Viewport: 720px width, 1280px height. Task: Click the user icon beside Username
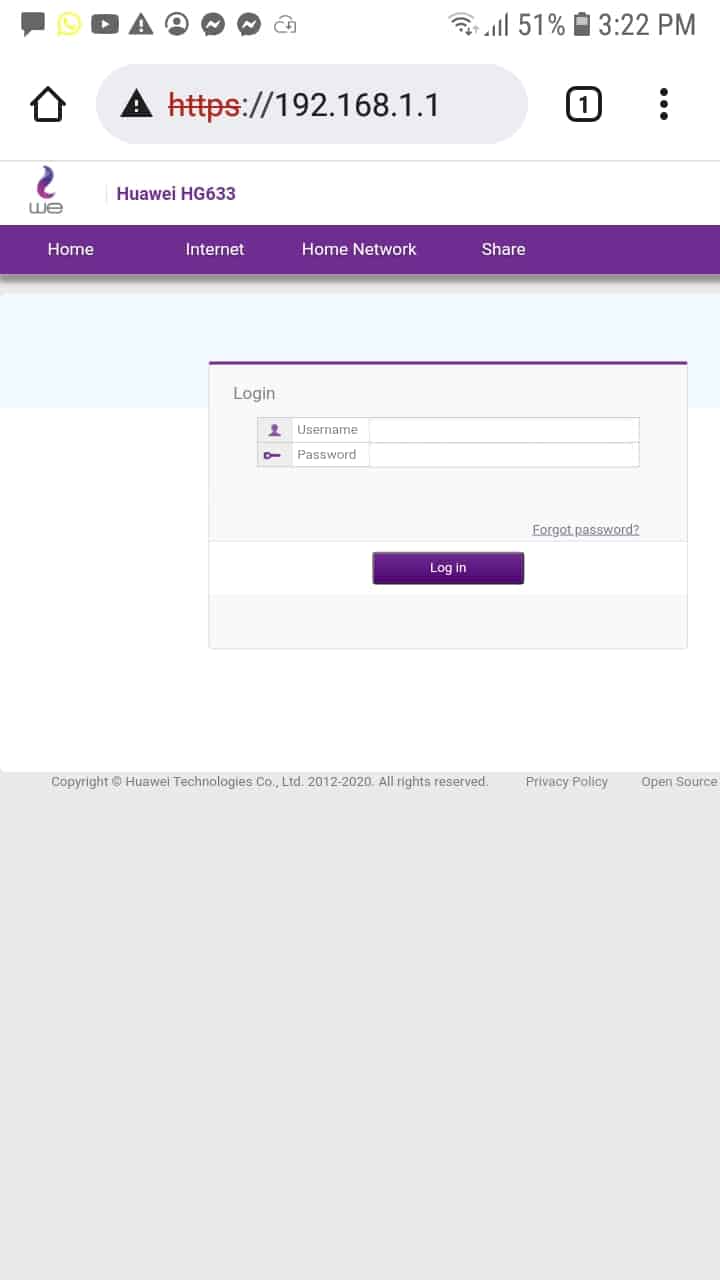point(274,430)
